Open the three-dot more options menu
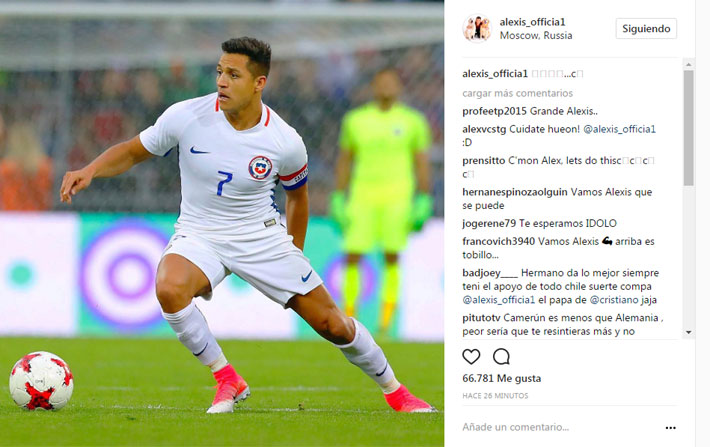Viewport: 710px width, 447px height. [x=671, y=428]
